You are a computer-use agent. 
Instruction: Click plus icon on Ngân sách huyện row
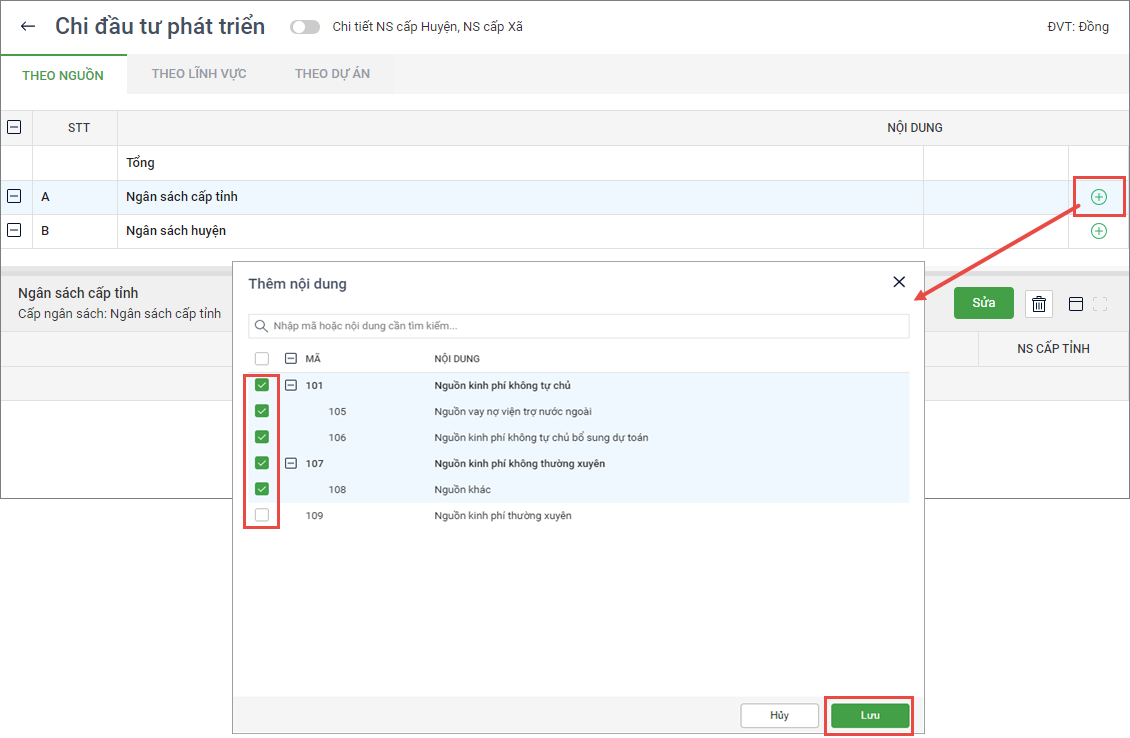click(1098, 231)
